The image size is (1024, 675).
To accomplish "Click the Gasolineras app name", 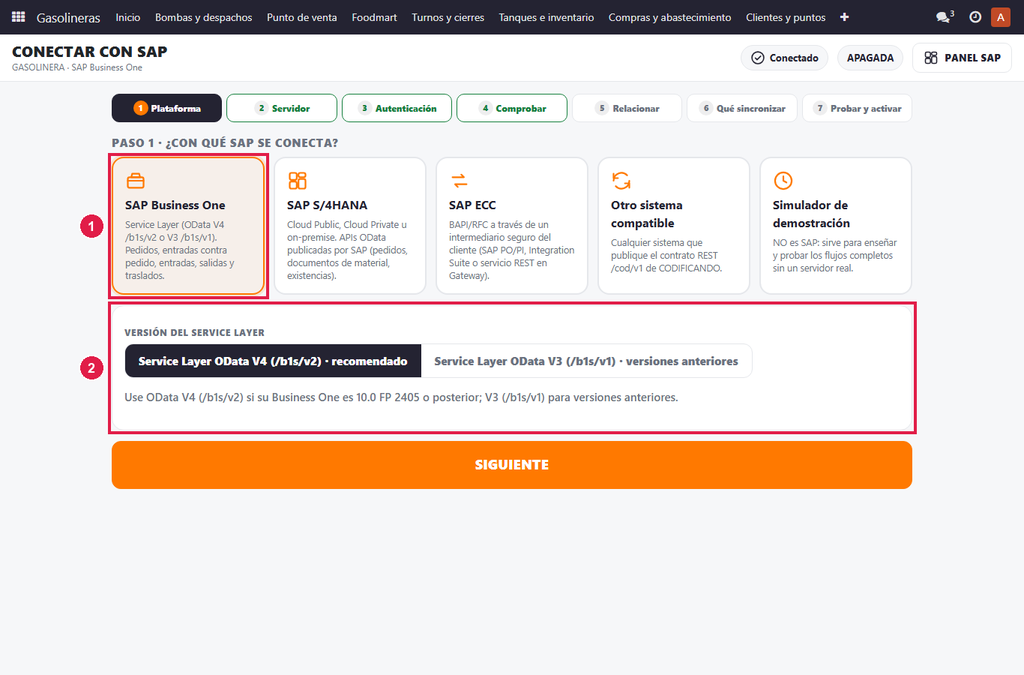I will click(x=69, y=18).
